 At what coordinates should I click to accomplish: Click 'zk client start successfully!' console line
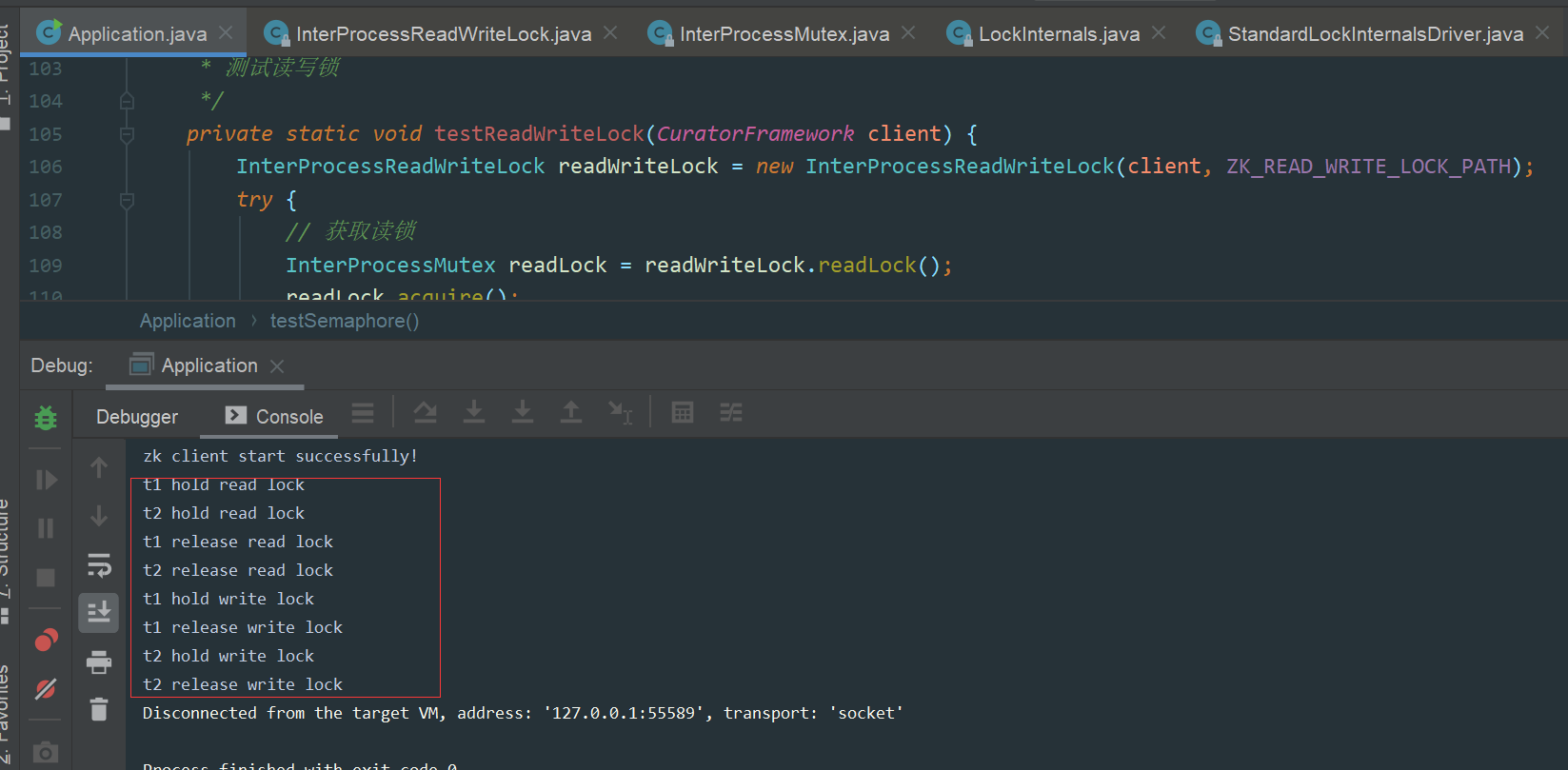click(x=280, y=456)
